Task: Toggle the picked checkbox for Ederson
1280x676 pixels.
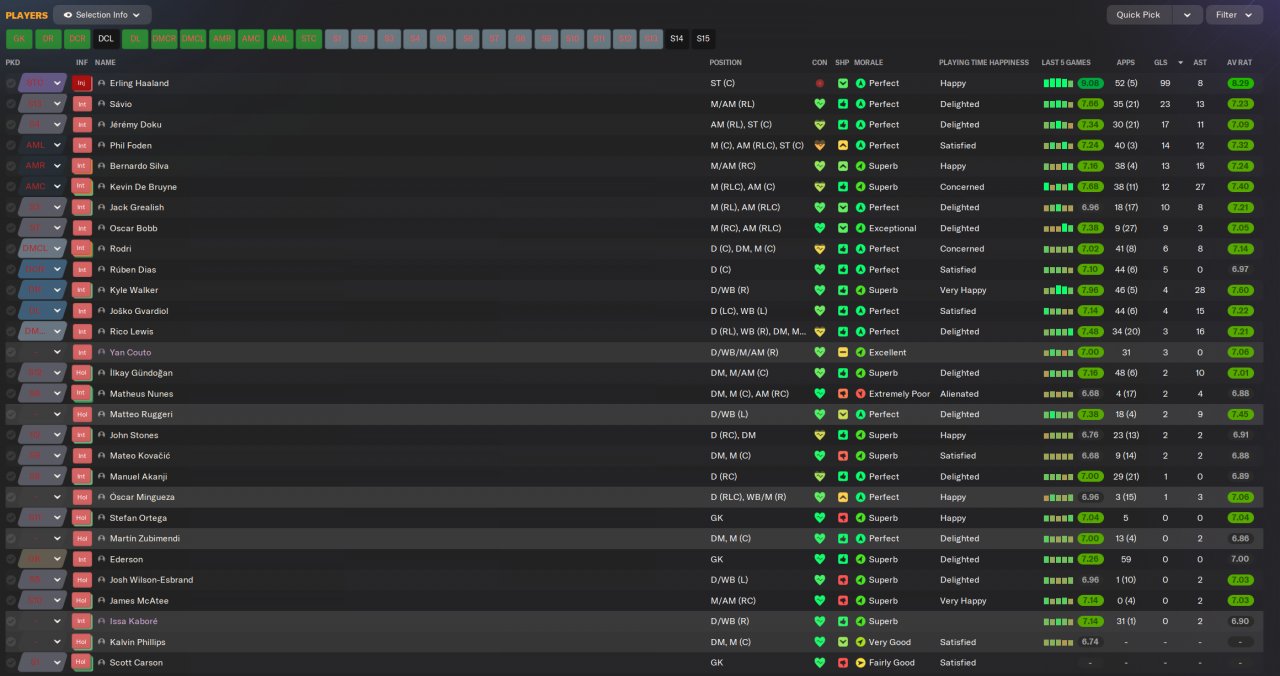Action: pyautogui.click(x=11, y=559)
